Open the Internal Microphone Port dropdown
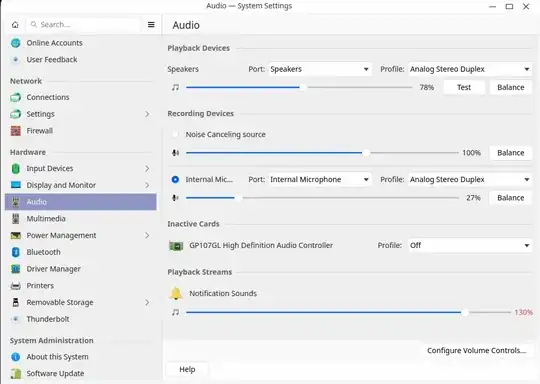This screenshot has height=384, width=540. 320,179
